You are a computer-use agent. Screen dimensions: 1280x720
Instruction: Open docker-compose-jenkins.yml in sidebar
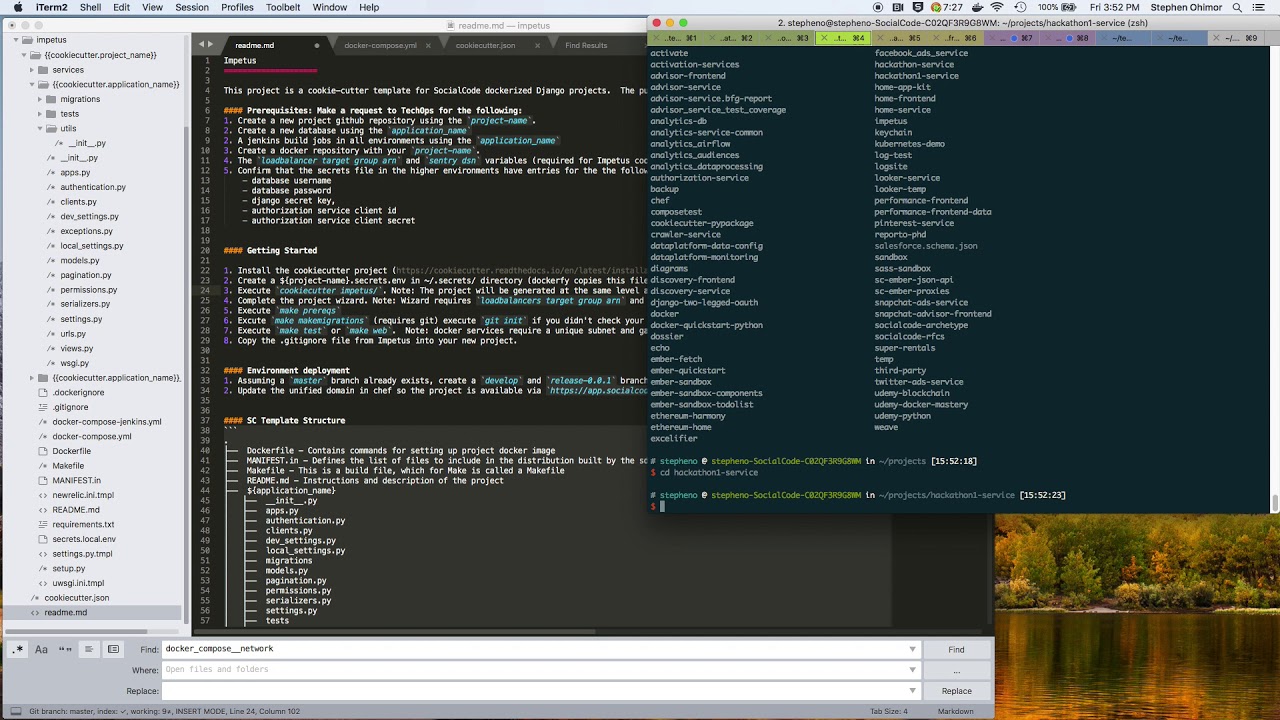(x=106, y=422)
